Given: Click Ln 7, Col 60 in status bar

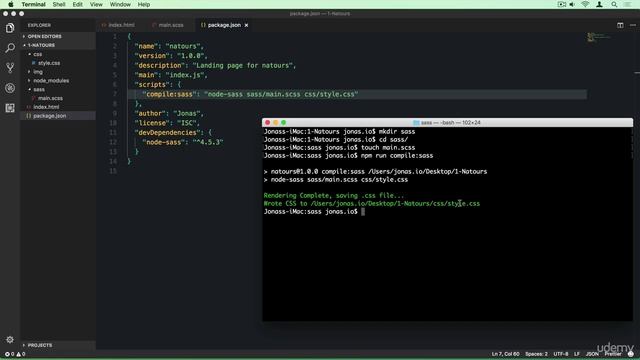Looking at the screenshot, I should click(x=505, y=354).
